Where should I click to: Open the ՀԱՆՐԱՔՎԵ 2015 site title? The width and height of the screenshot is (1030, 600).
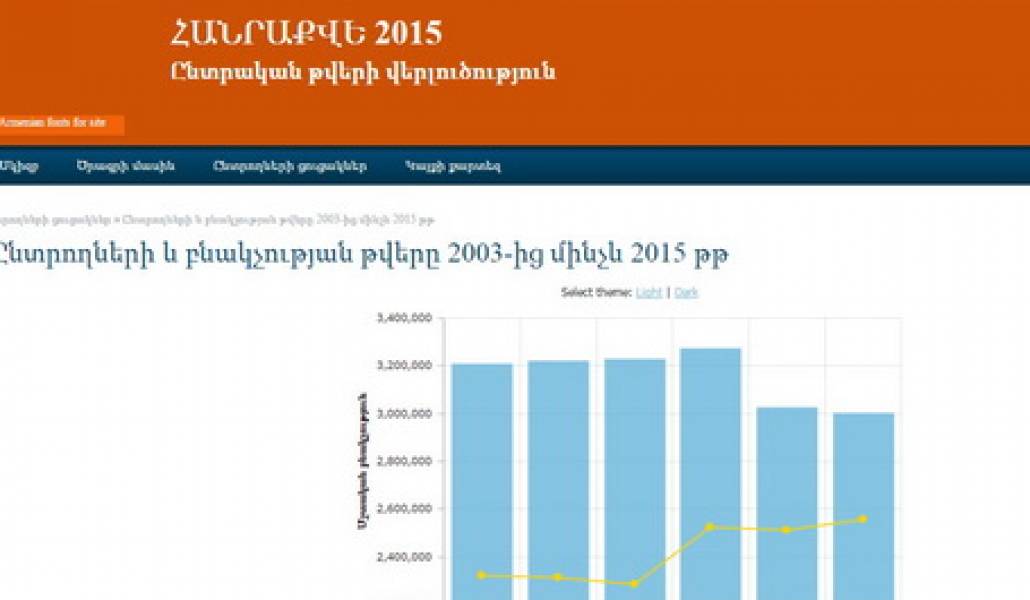coord(306,33)
